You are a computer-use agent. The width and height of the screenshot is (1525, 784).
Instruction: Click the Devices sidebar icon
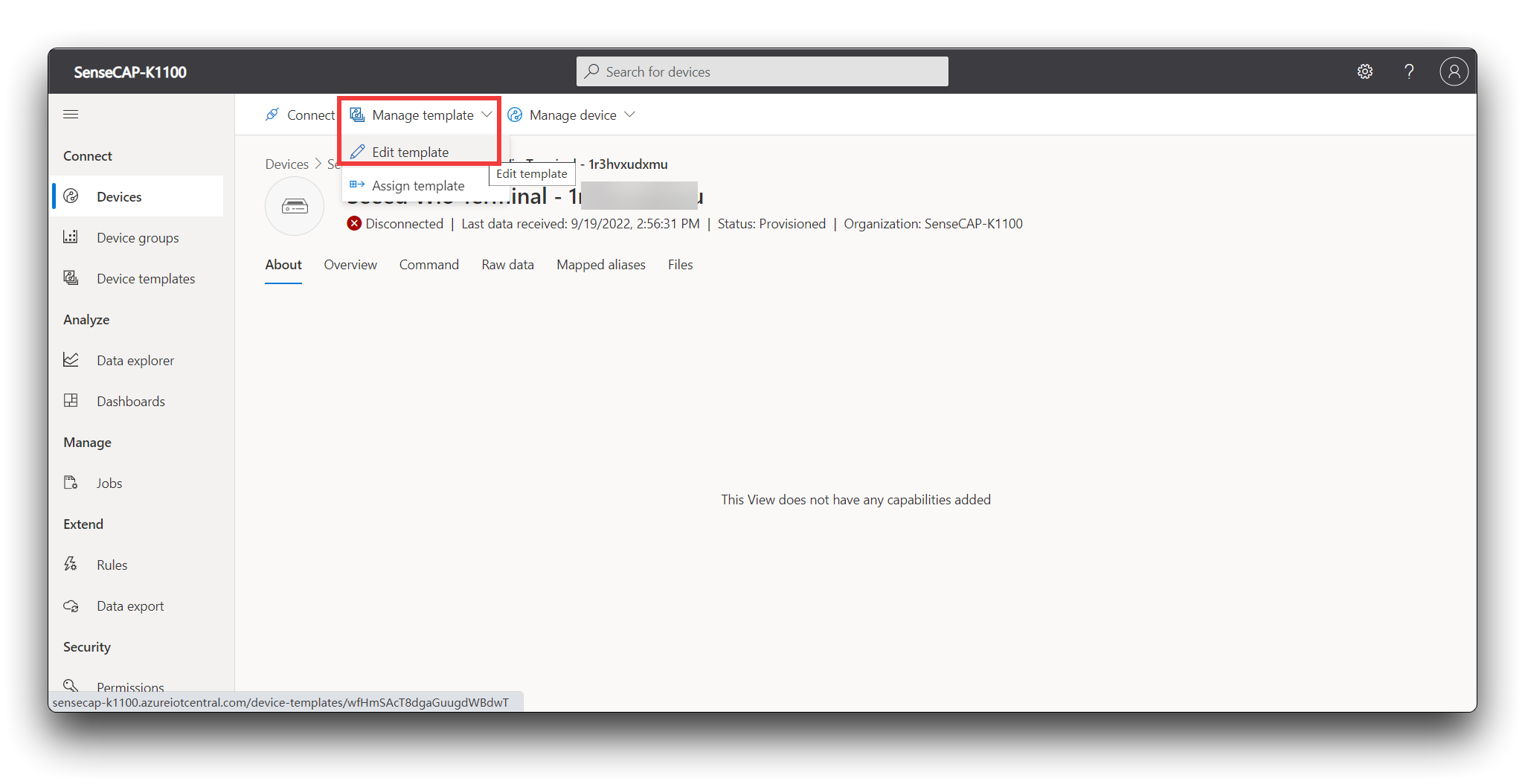71,196
